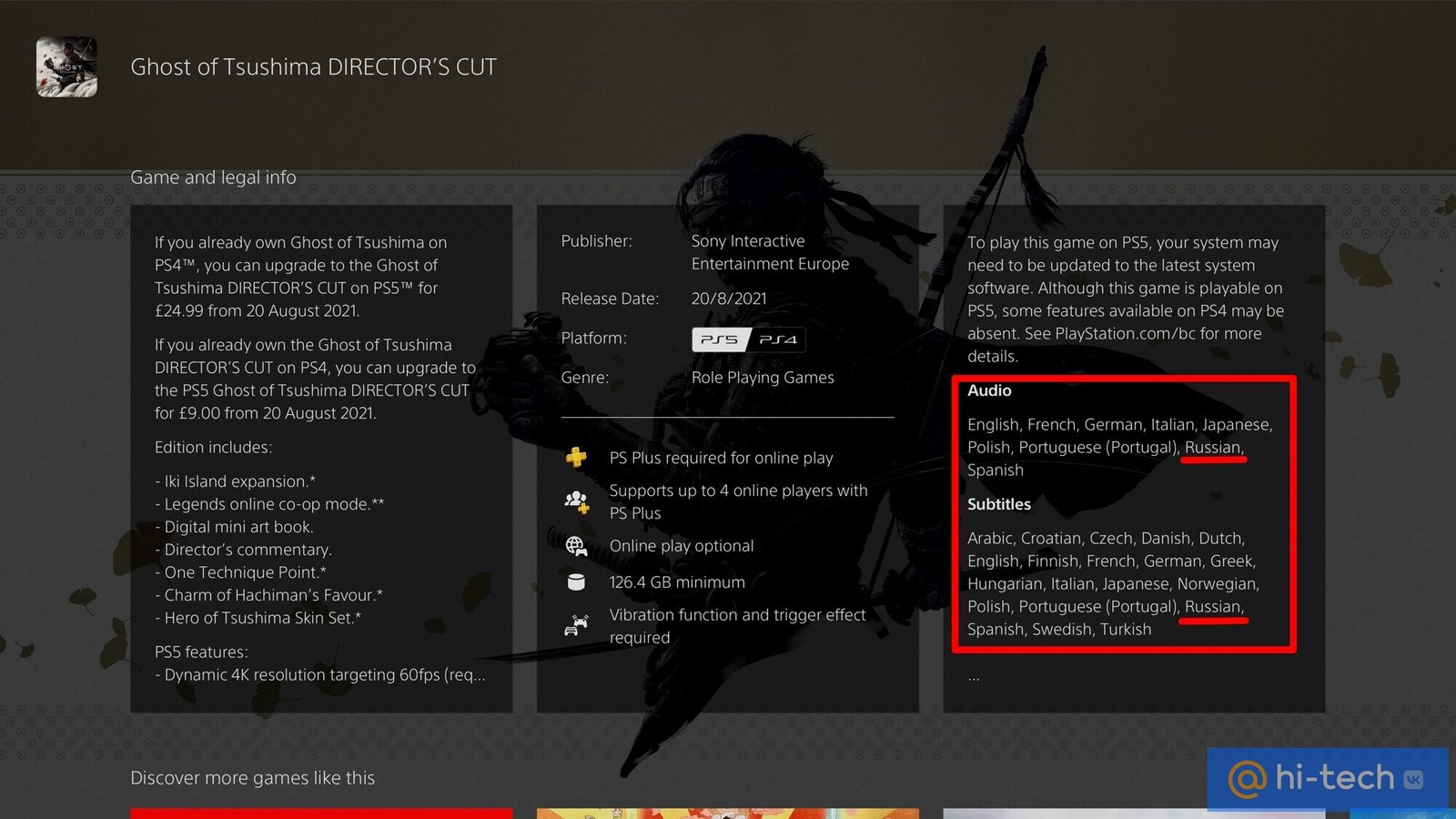Click the Release Date label

tap(610, 298)
